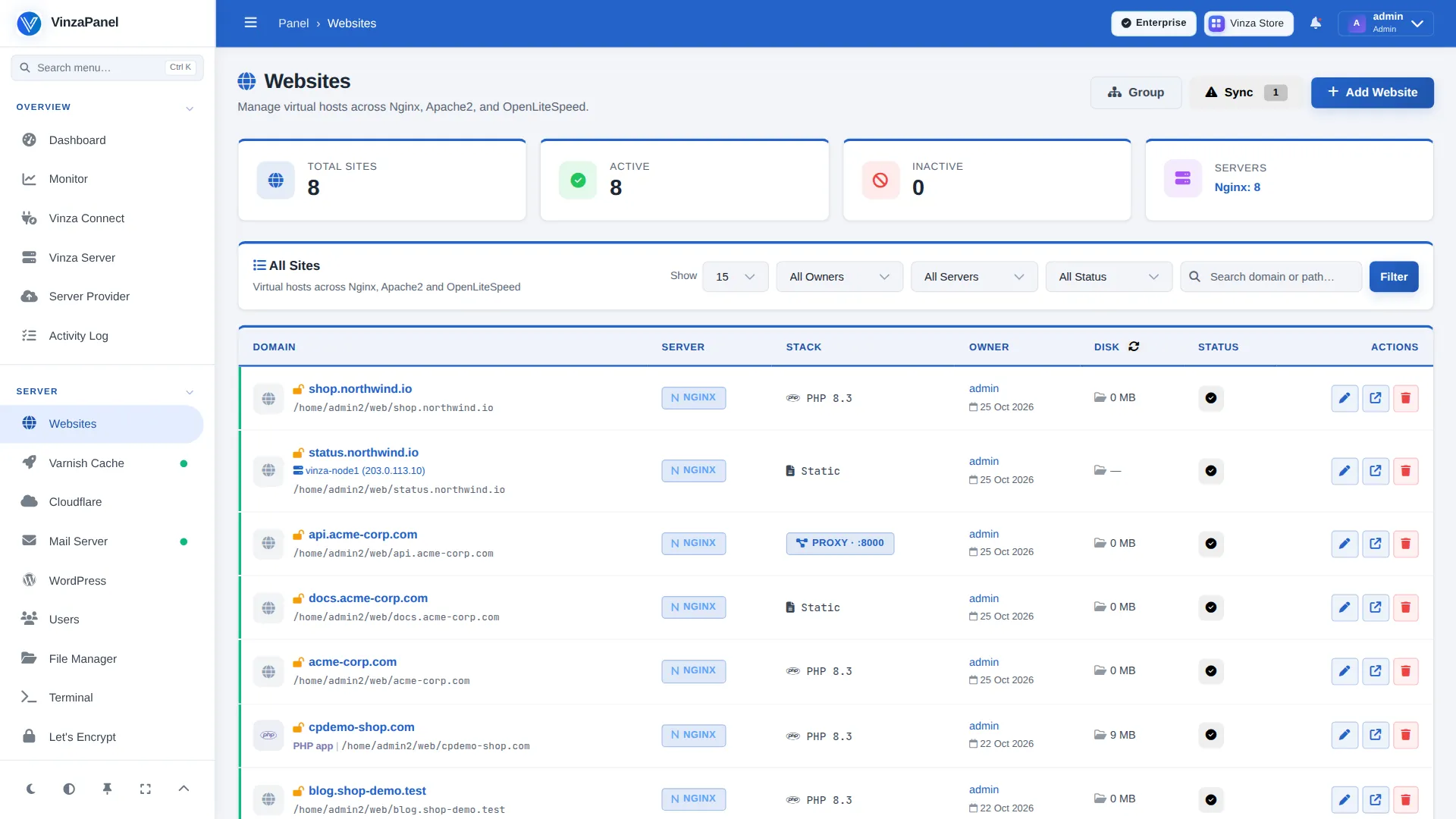Open acme-corp.com external link icon
This screenshot has width=1456, height=819.
pyautogui.click(x=1375, y=671)
